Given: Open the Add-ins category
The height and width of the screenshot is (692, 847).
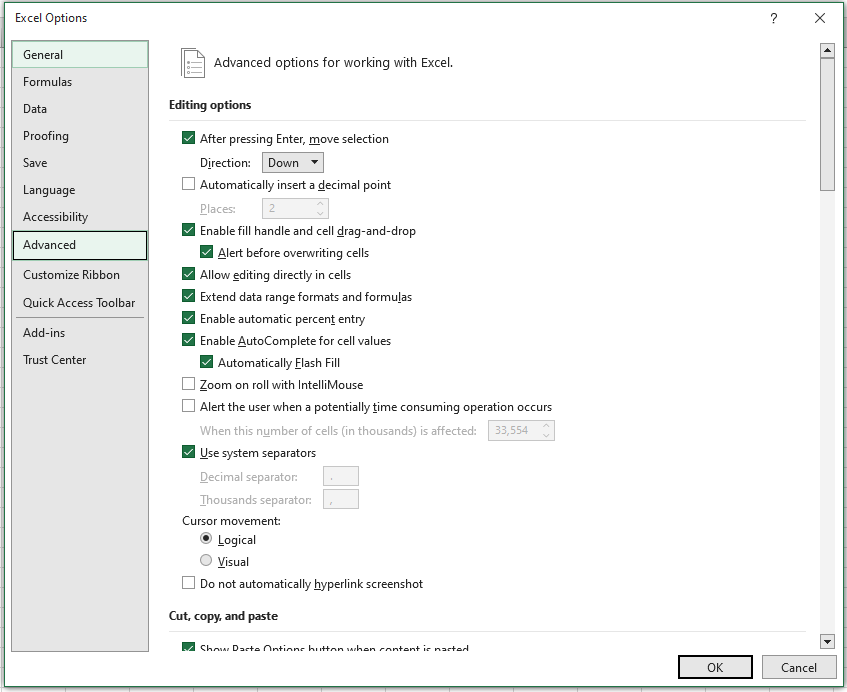Looking at the screenshot, I should (x=80, y=333).
